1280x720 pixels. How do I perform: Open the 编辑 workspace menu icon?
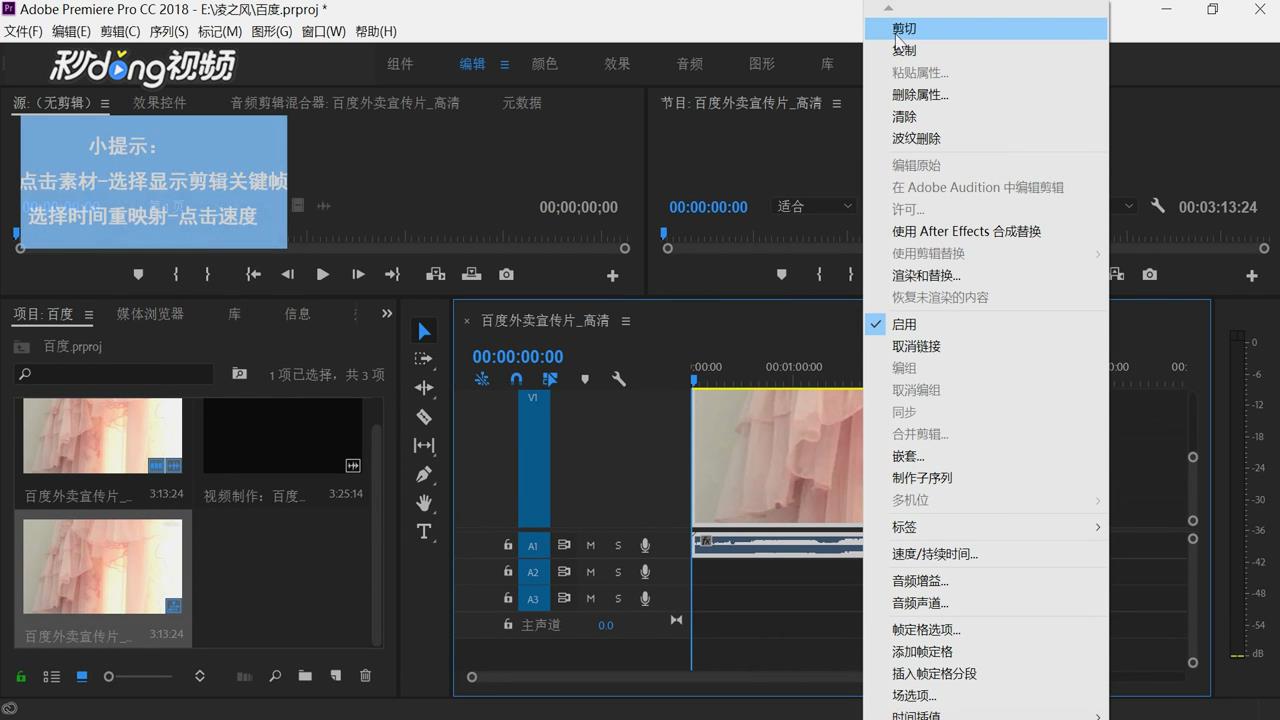click(x=504, y=64)
